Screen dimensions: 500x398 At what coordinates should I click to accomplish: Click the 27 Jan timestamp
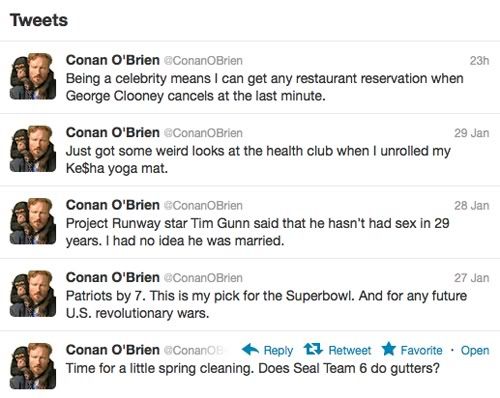point(472,278)
